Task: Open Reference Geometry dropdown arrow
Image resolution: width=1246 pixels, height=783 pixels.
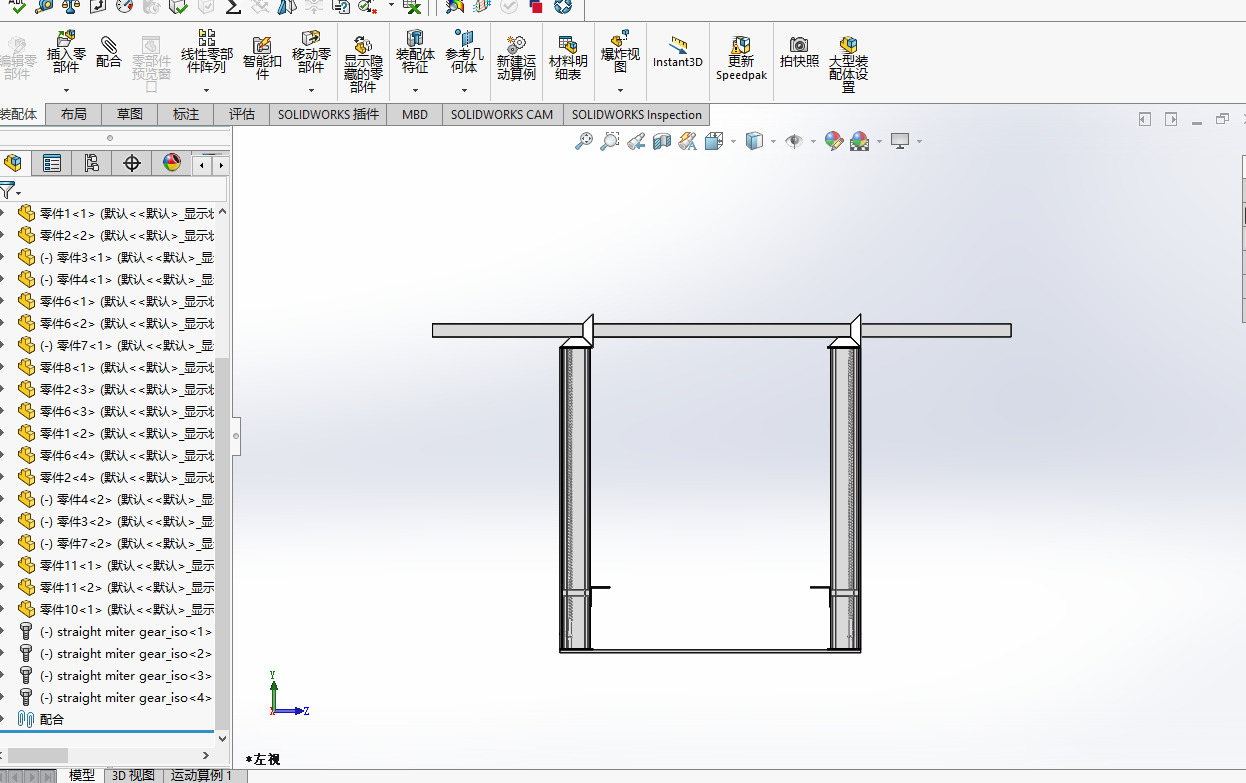Action: 464,90
